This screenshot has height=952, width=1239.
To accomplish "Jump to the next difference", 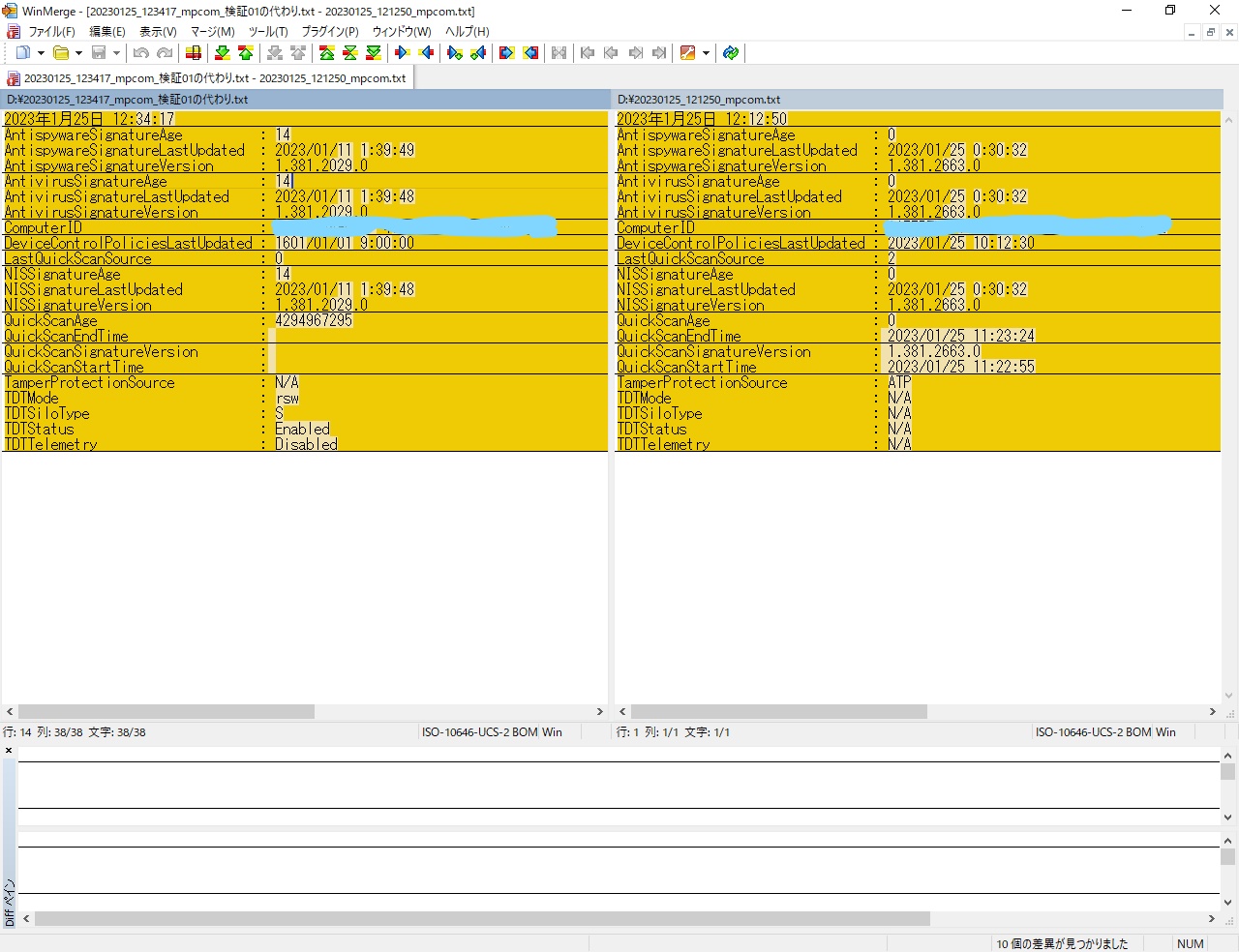I will coord(223,52).
